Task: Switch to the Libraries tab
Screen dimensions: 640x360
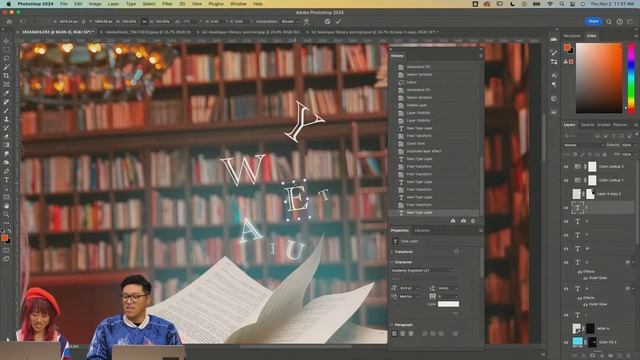Action: (x=422, y=231)
